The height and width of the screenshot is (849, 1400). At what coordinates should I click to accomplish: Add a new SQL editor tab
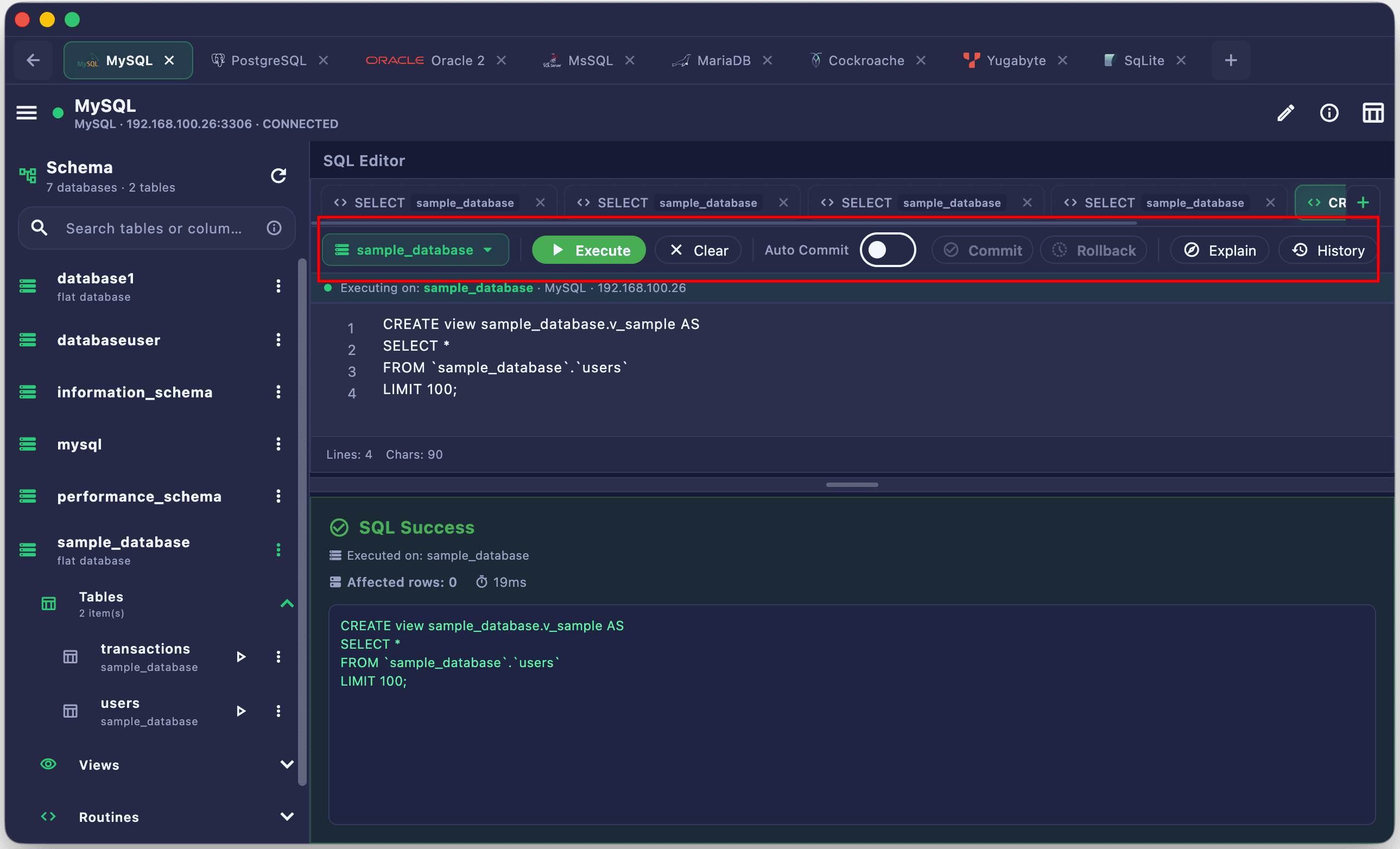(x=1363, y=203)
